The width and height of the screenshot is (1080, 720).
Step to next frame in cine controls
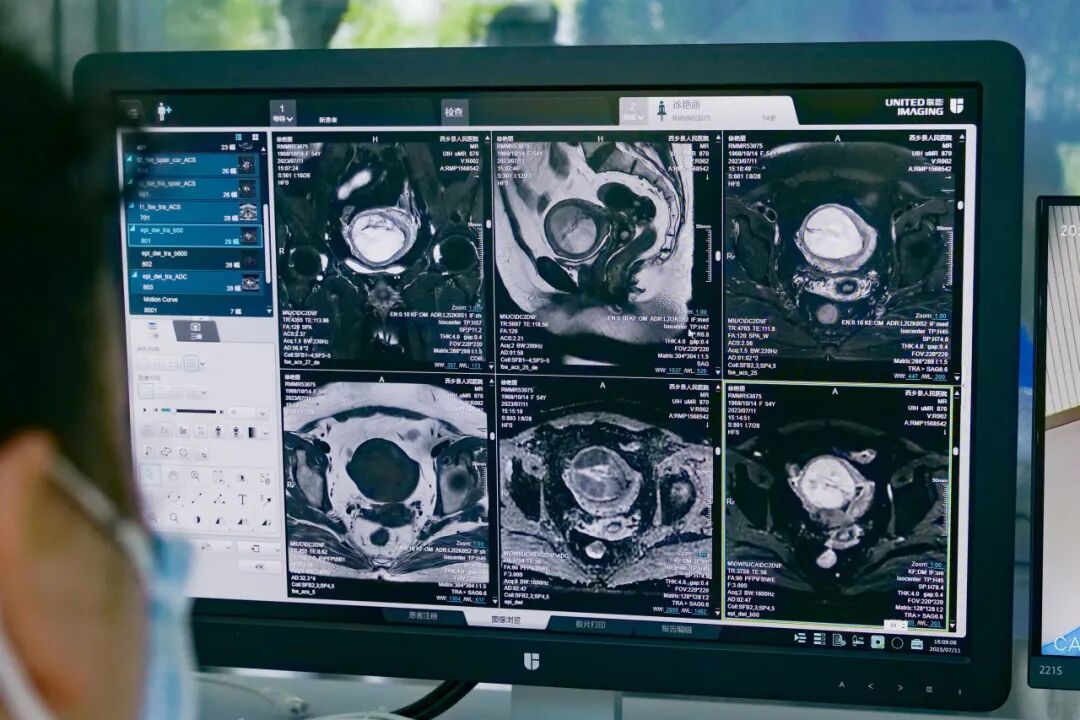click(222, 411)
